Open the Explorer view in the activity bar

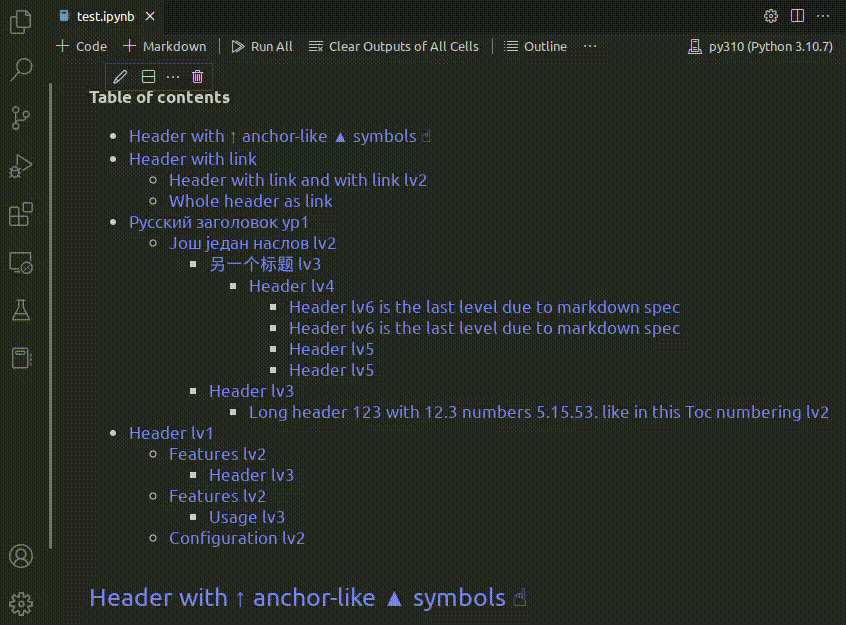click(x=20, y=20)
